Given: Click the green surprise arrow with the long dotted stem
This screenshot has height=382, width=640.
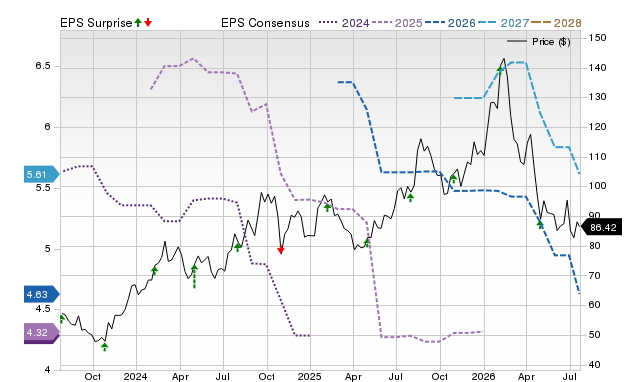Looking at the screenshot, I should pos(194,277).
